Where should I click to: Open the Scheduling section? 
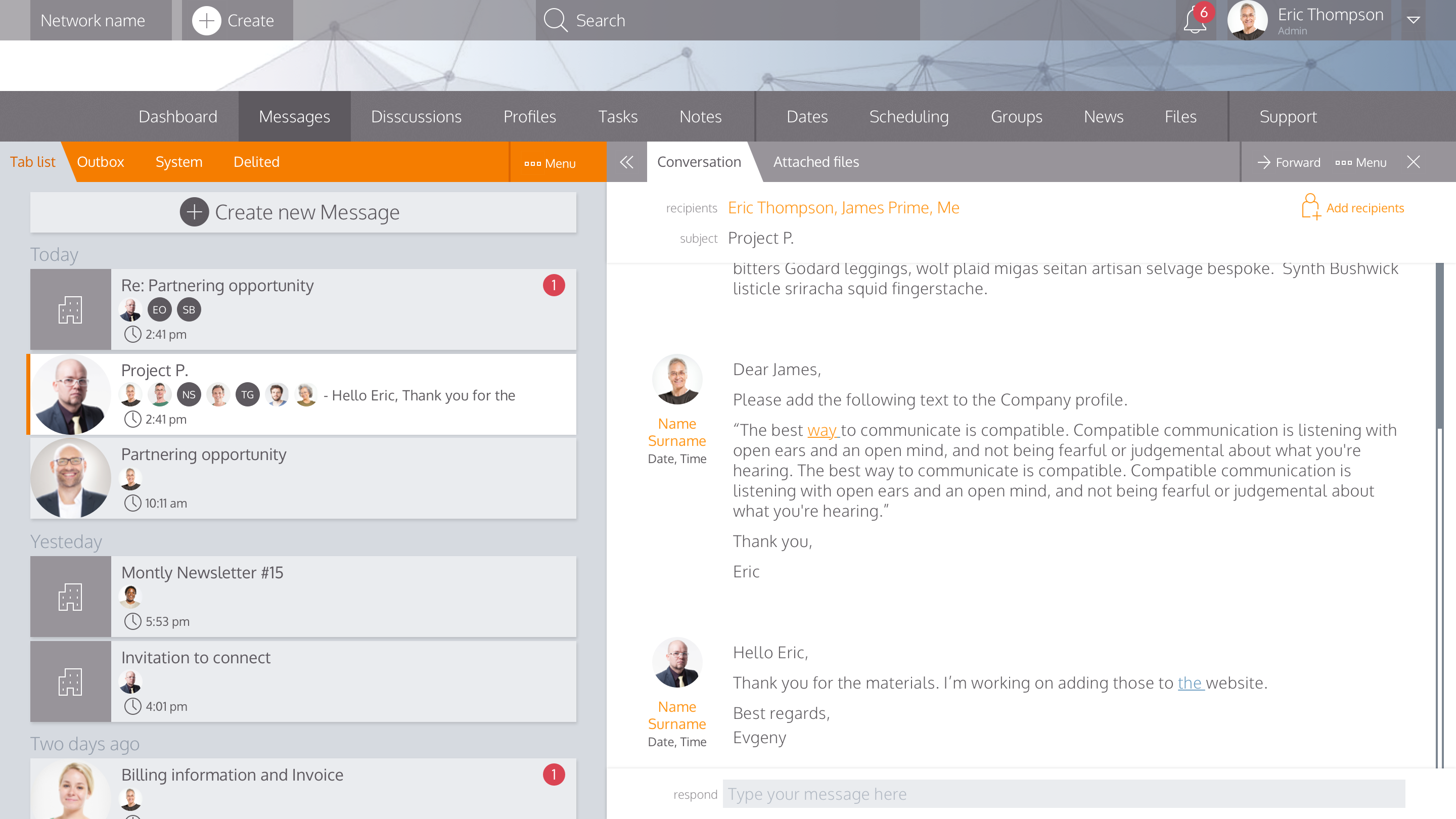(x=908, y=116)
